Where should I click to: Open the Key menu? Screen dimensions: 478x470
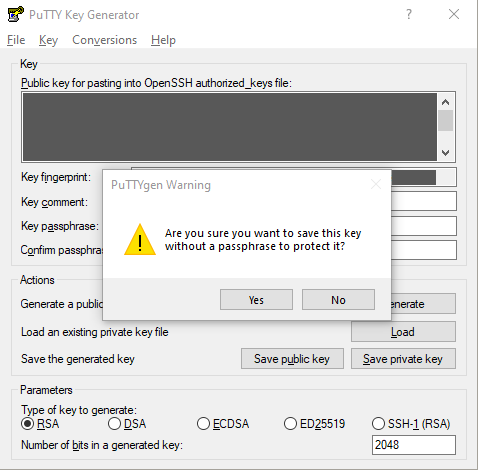48,40
